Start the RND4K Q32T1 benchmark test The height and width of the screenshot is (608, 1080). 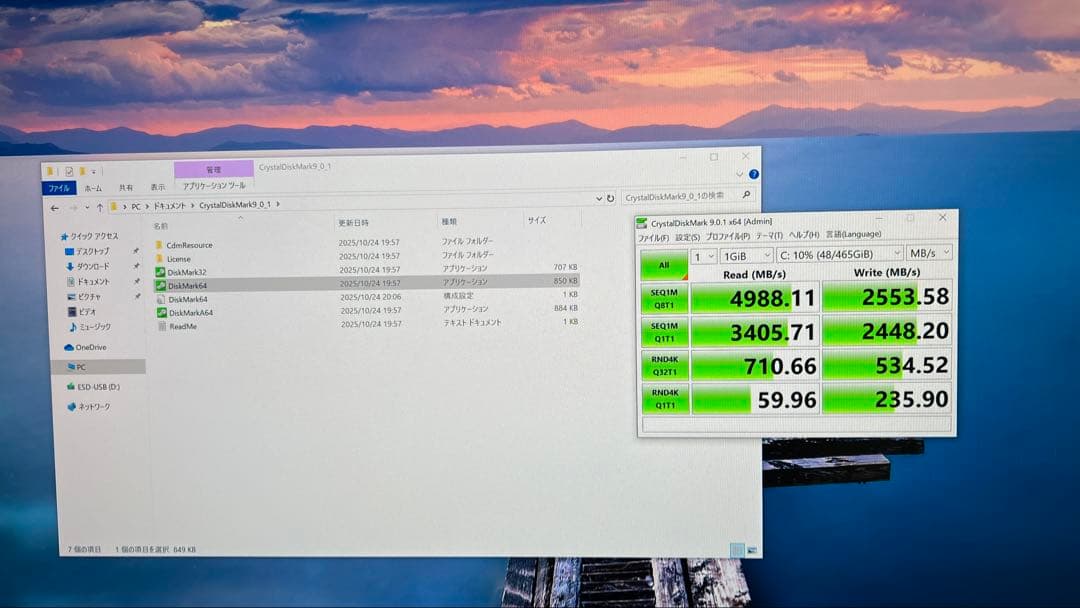(664, 366)
